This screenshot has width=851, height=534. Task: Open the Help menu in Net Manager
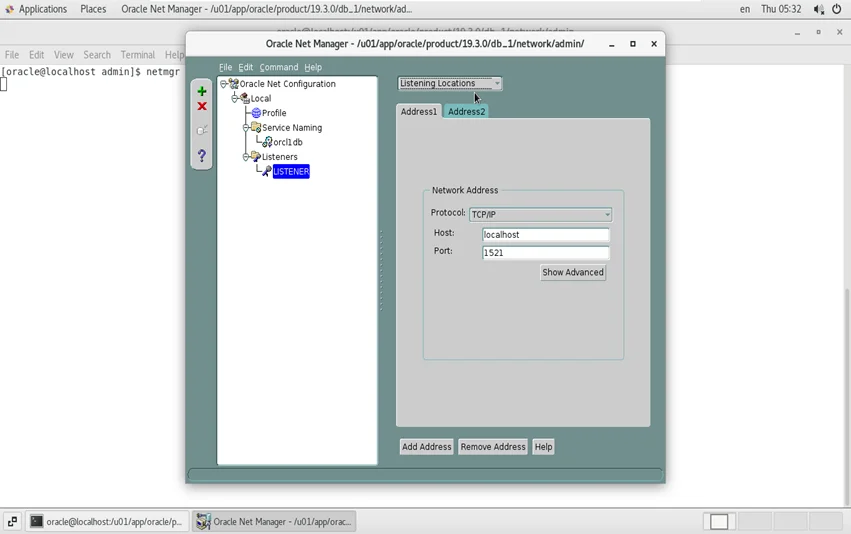click(313, 67)
